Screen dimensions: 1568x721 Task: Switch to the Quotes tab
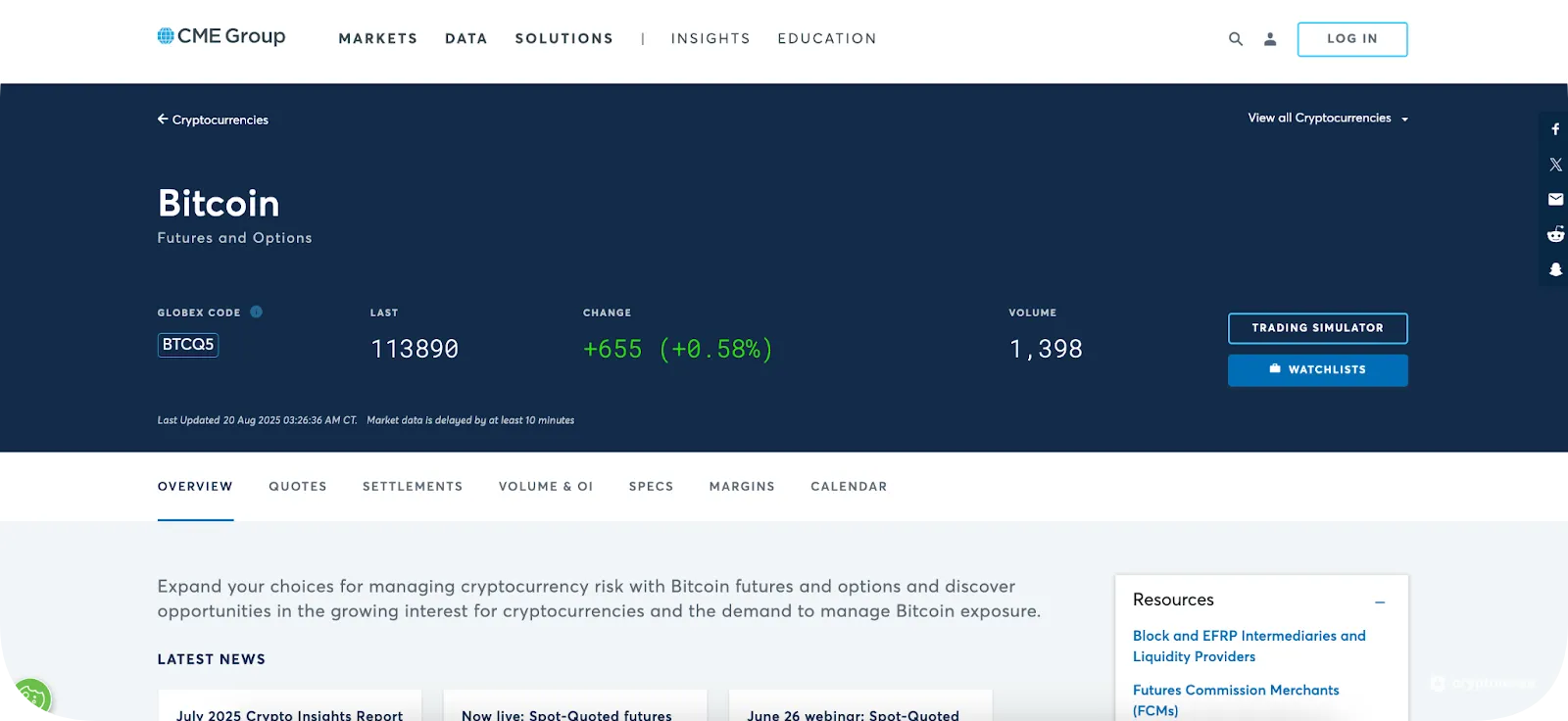click(298, 487)
